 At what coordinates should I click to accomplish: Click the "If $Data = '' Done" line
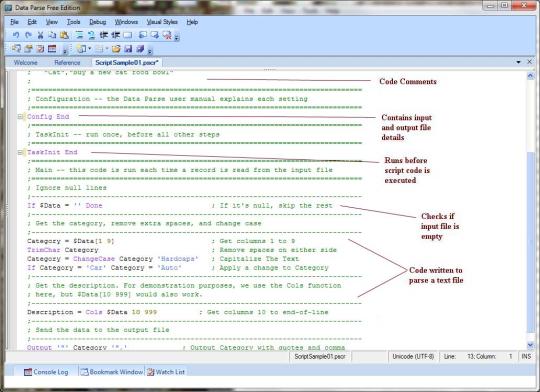65,206
